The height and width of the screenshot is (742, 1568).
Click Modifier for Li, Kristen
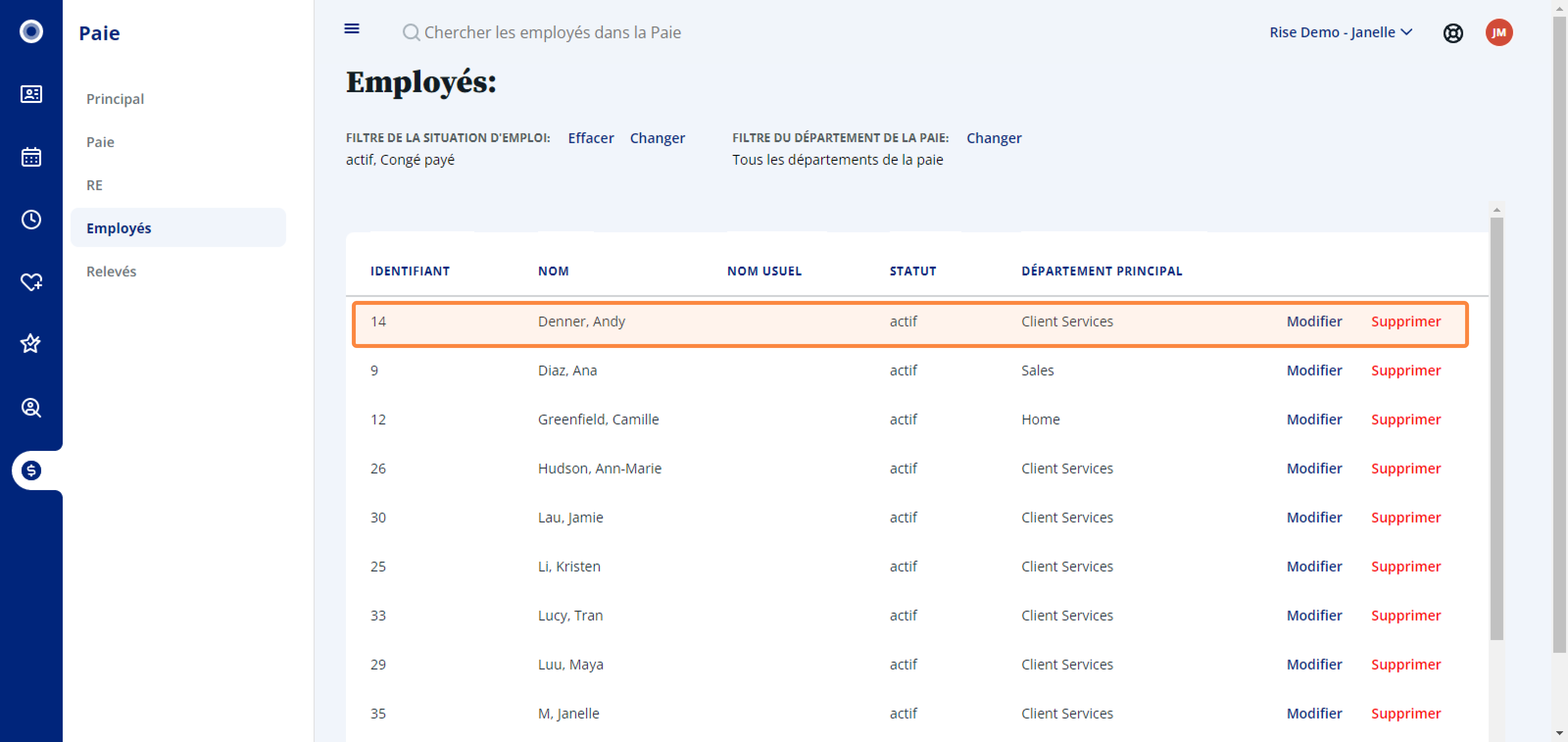point(1314,566)
